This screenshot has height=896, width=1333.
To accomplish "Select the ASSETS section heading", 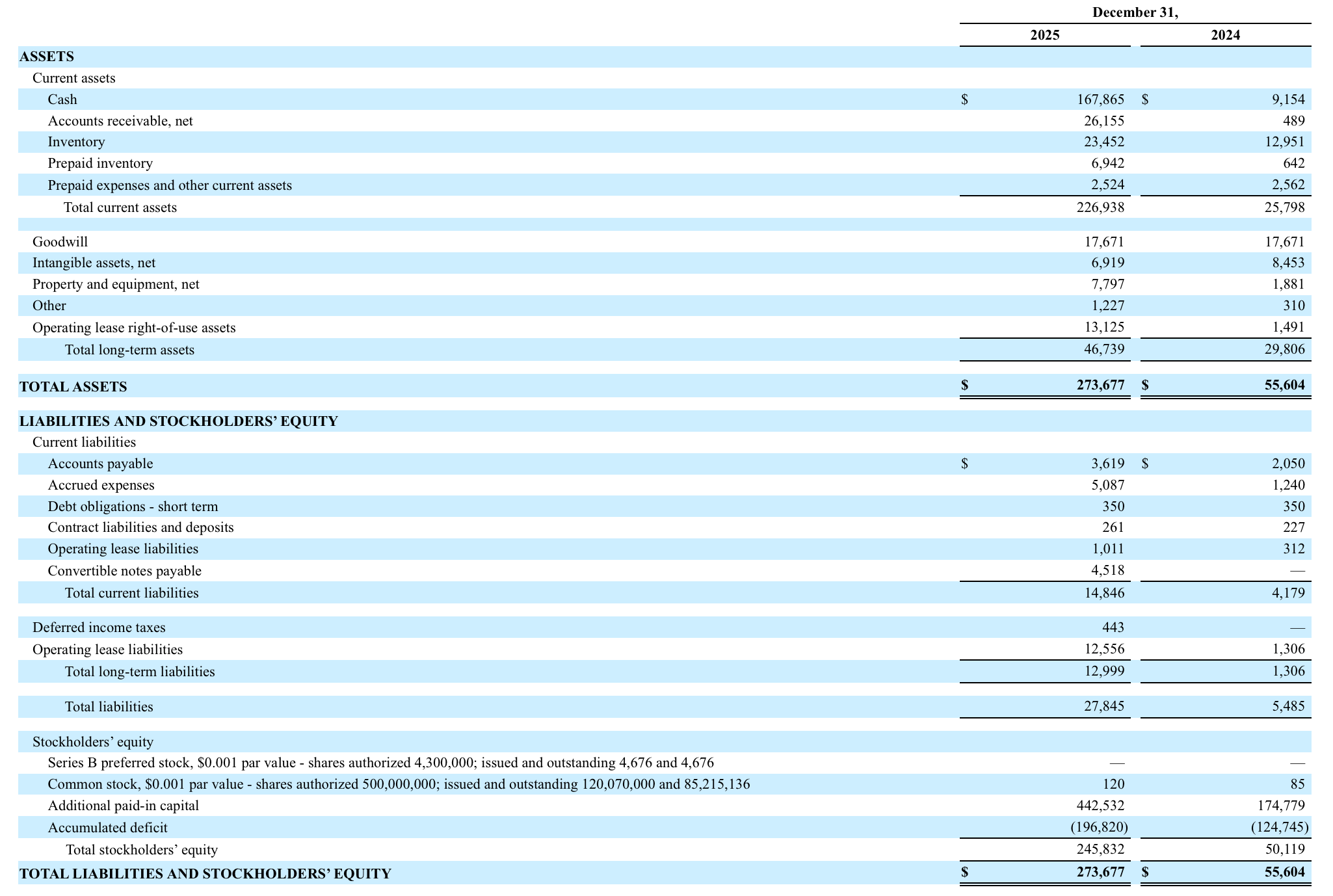I will tap(47, 57).
